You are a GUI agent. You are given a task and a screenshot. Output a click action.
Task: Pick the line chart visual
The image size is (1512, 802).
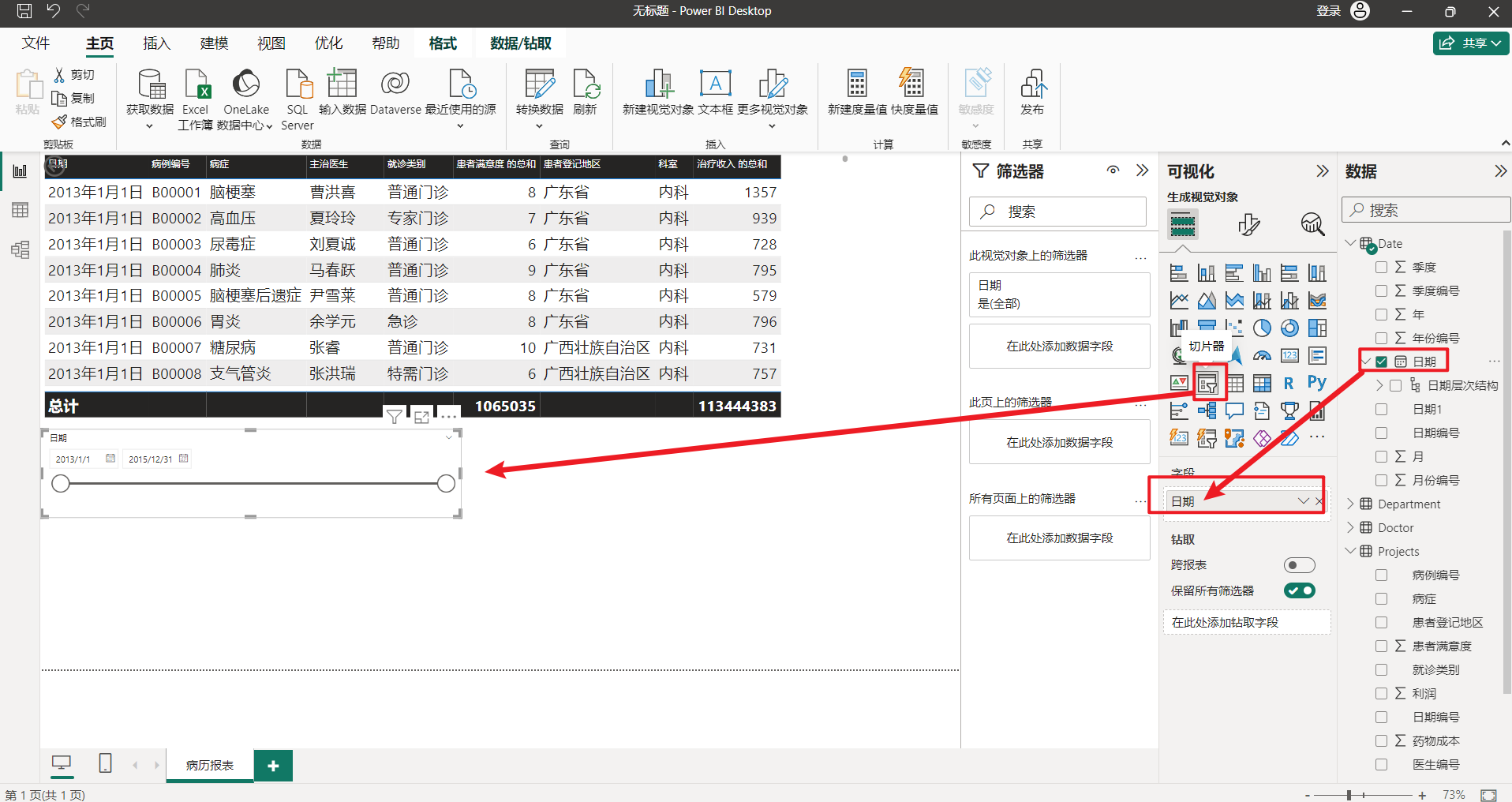1179,300
